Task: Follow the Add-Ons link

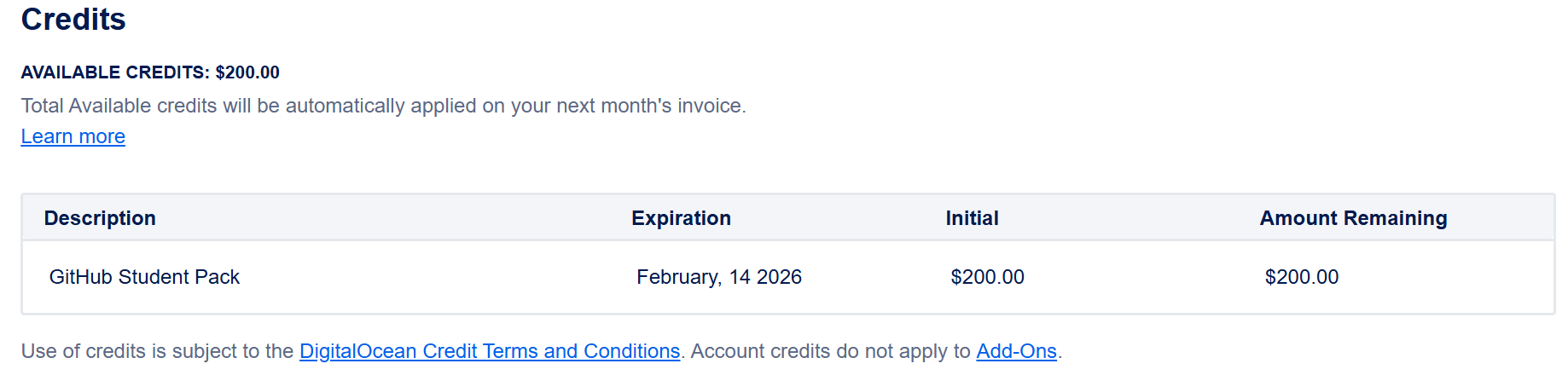Action: pyautogui.click(x=1016, y=351)
